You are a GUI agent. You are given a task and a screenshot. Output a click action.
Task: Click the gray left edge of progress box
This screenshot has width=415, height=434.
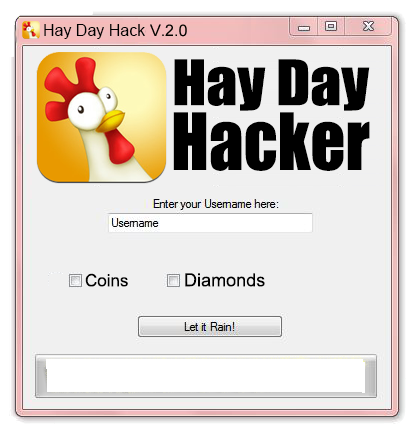[41, 376]
